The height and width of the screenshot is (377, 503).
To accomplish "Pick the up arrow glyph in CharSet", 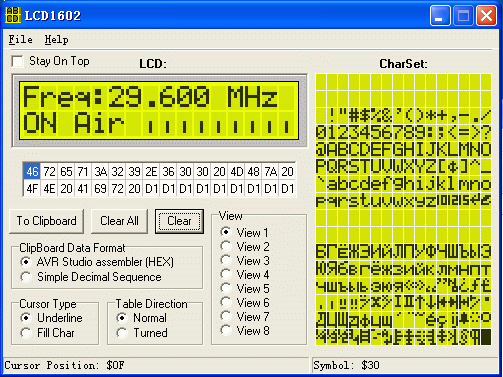I will [x=420, y=303].
